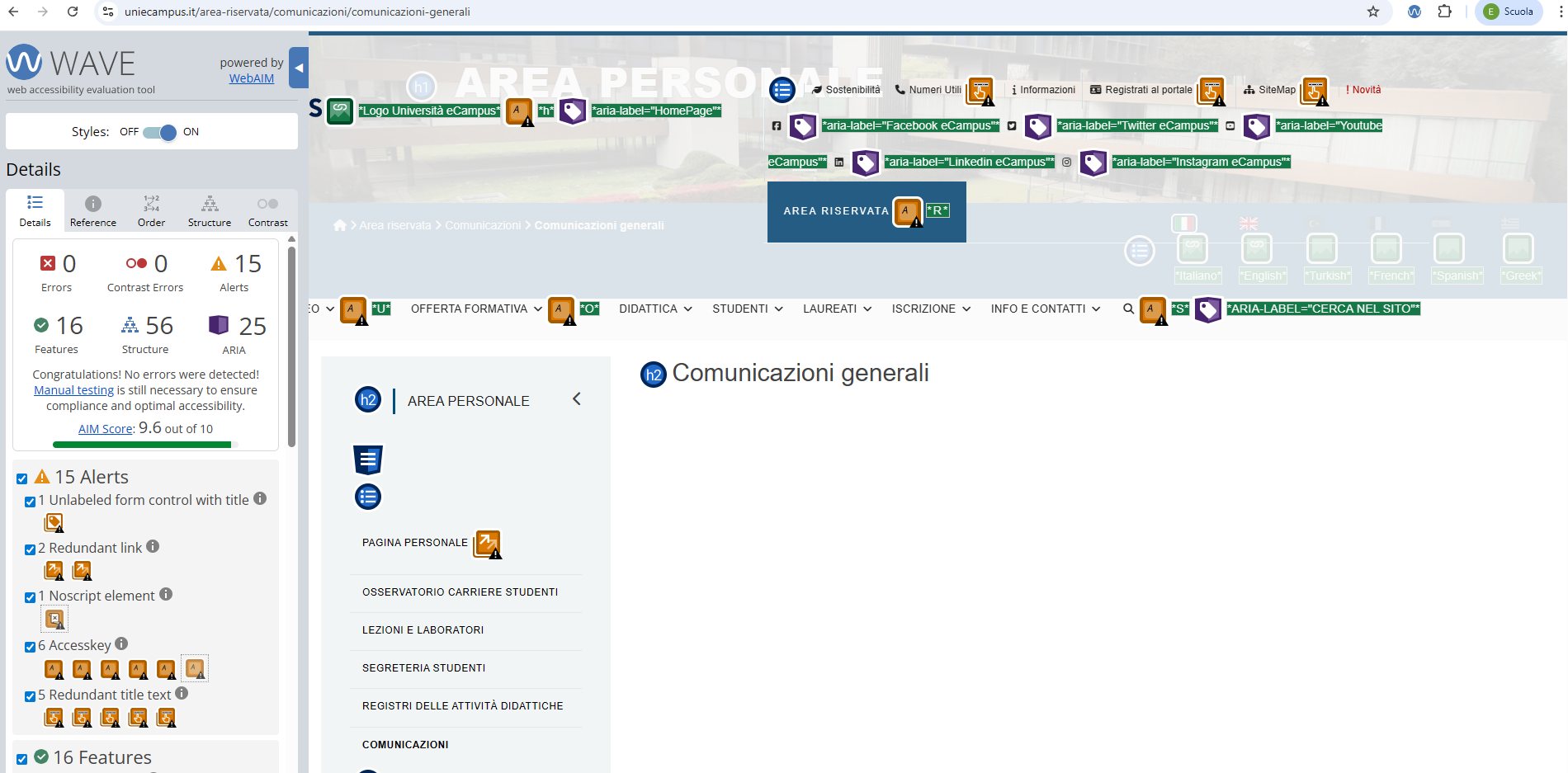Click the accesskey icon on Area Riservata
This screenshot has height=773, width=1568.
point(907,212)
